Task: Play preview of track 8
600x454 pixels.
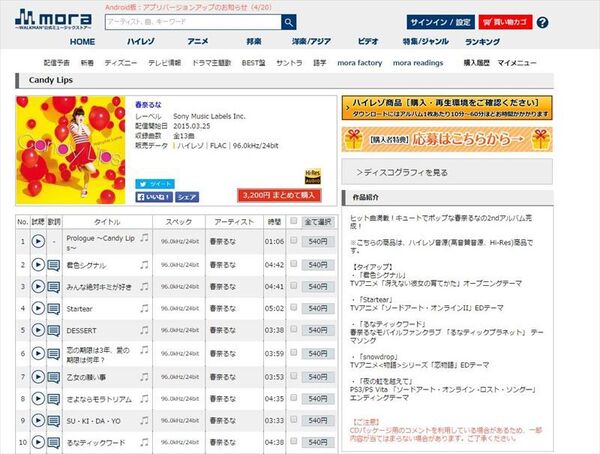Action: pyautogui.click(x=38, y=398)
